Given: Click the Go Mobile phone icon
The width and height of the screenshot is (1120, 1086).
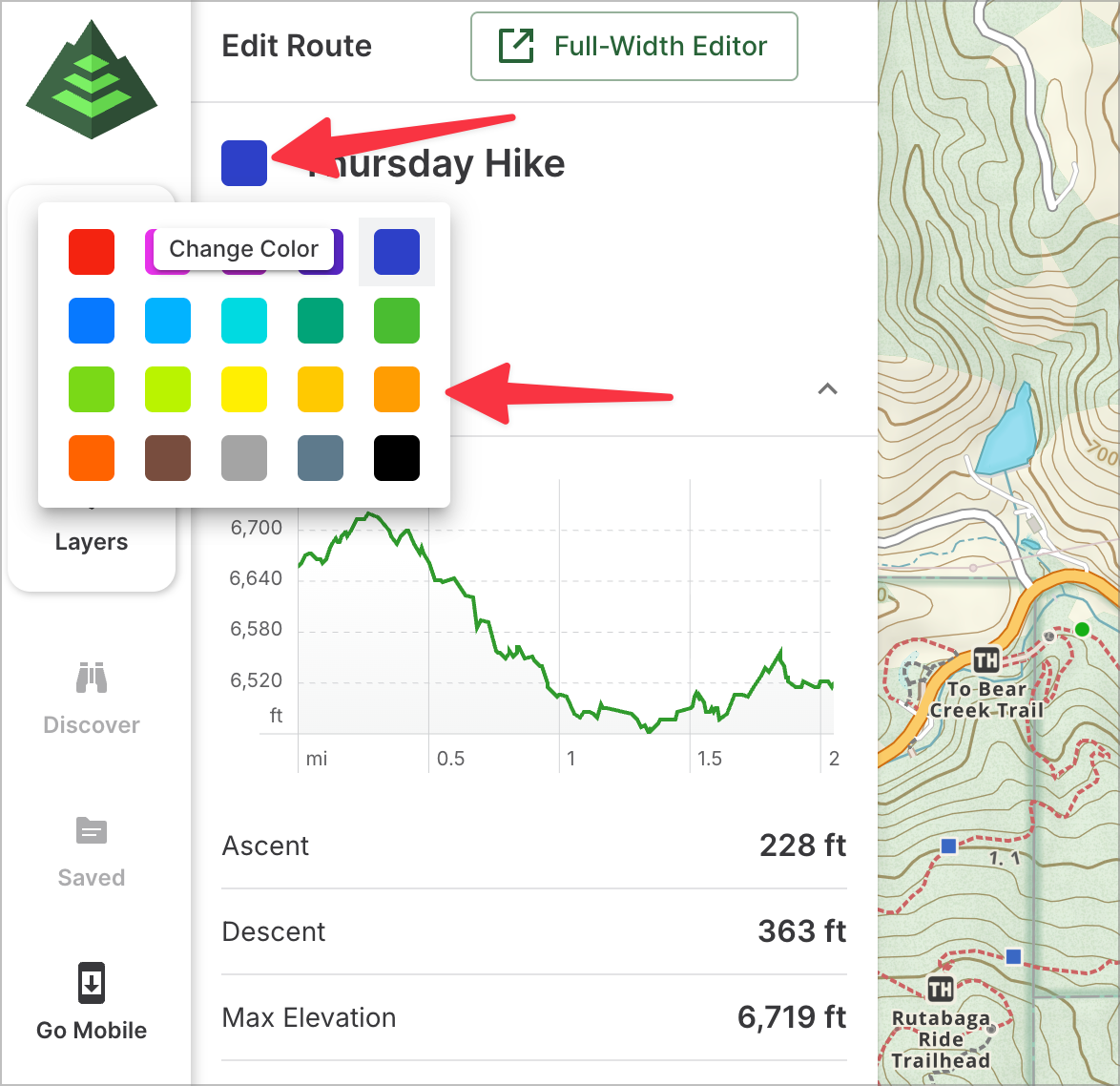Looking at the screenshot, I should pos(92,982).
